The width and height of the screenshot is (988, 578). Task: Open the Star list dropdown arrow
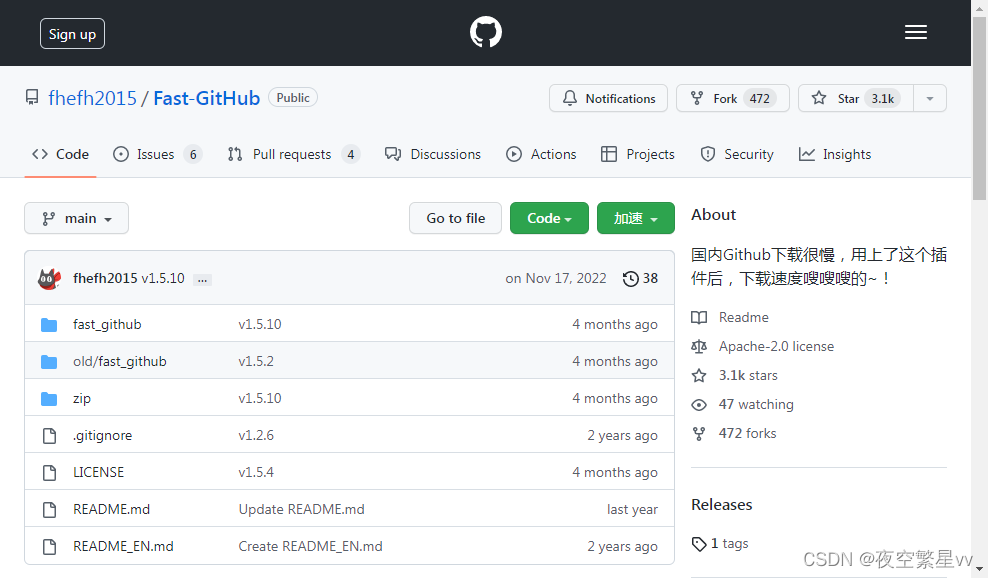(x=930, y=98)
